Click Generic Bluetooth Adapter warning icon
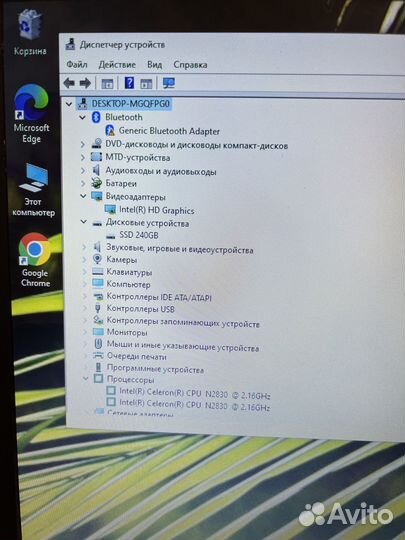Image resolution: width=405 pixels, height=540 pixels. pyautogui.click(x=110, y=131)
